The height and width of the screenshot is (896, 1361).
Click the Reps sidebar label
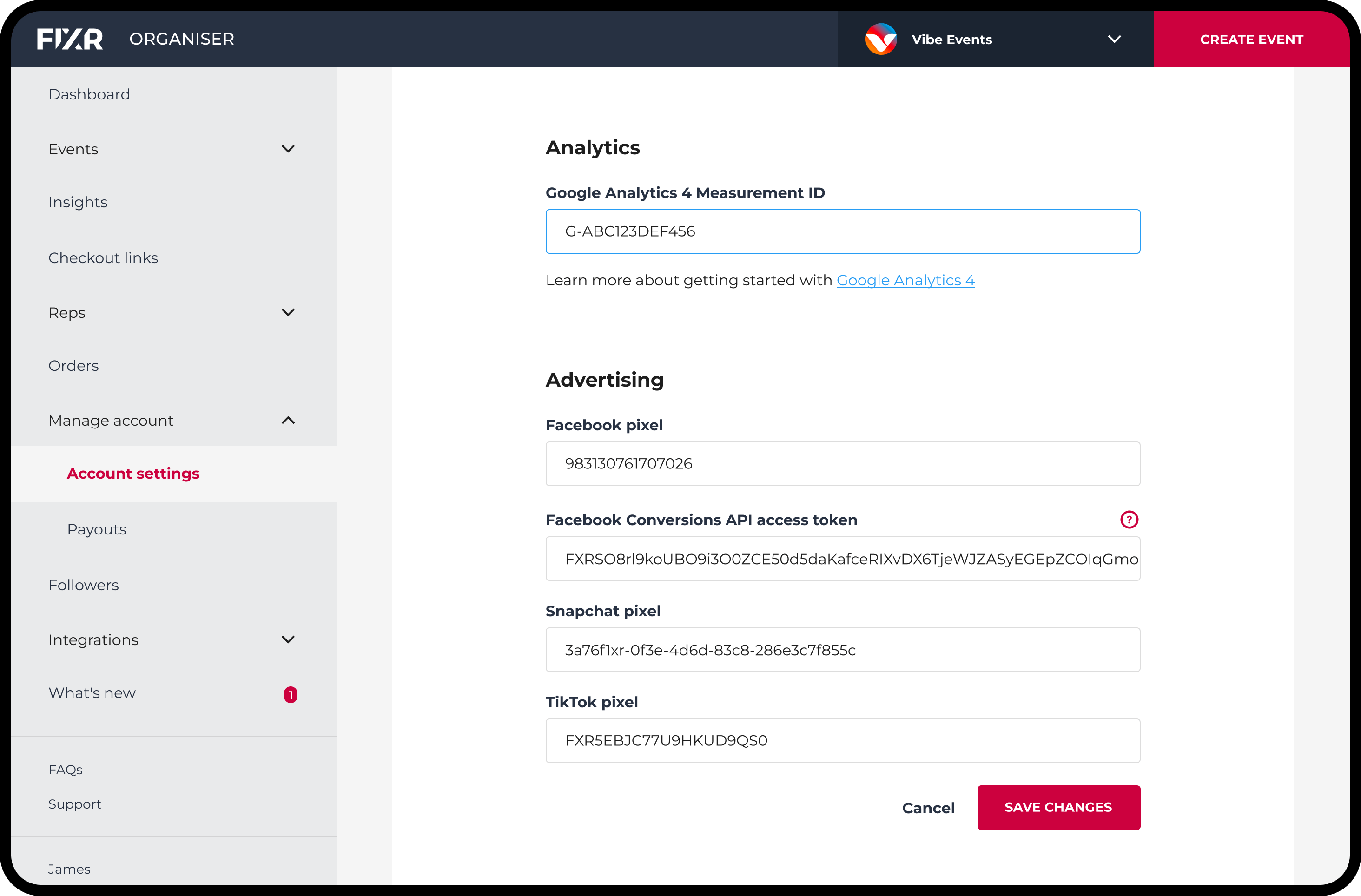[67, 313]
